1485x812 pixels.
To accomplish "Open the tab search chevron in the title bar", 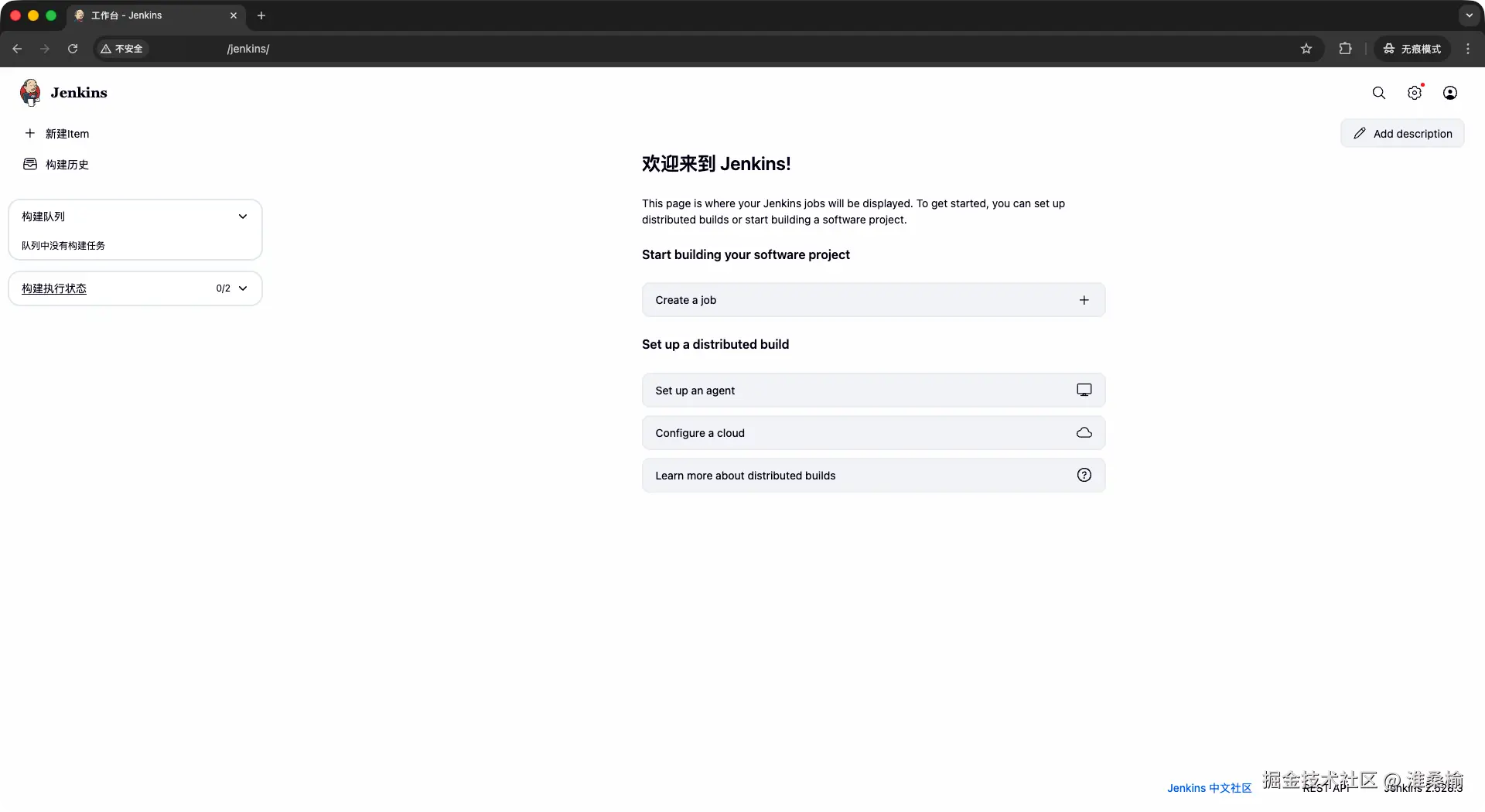I will click(x=1470, y=15).
